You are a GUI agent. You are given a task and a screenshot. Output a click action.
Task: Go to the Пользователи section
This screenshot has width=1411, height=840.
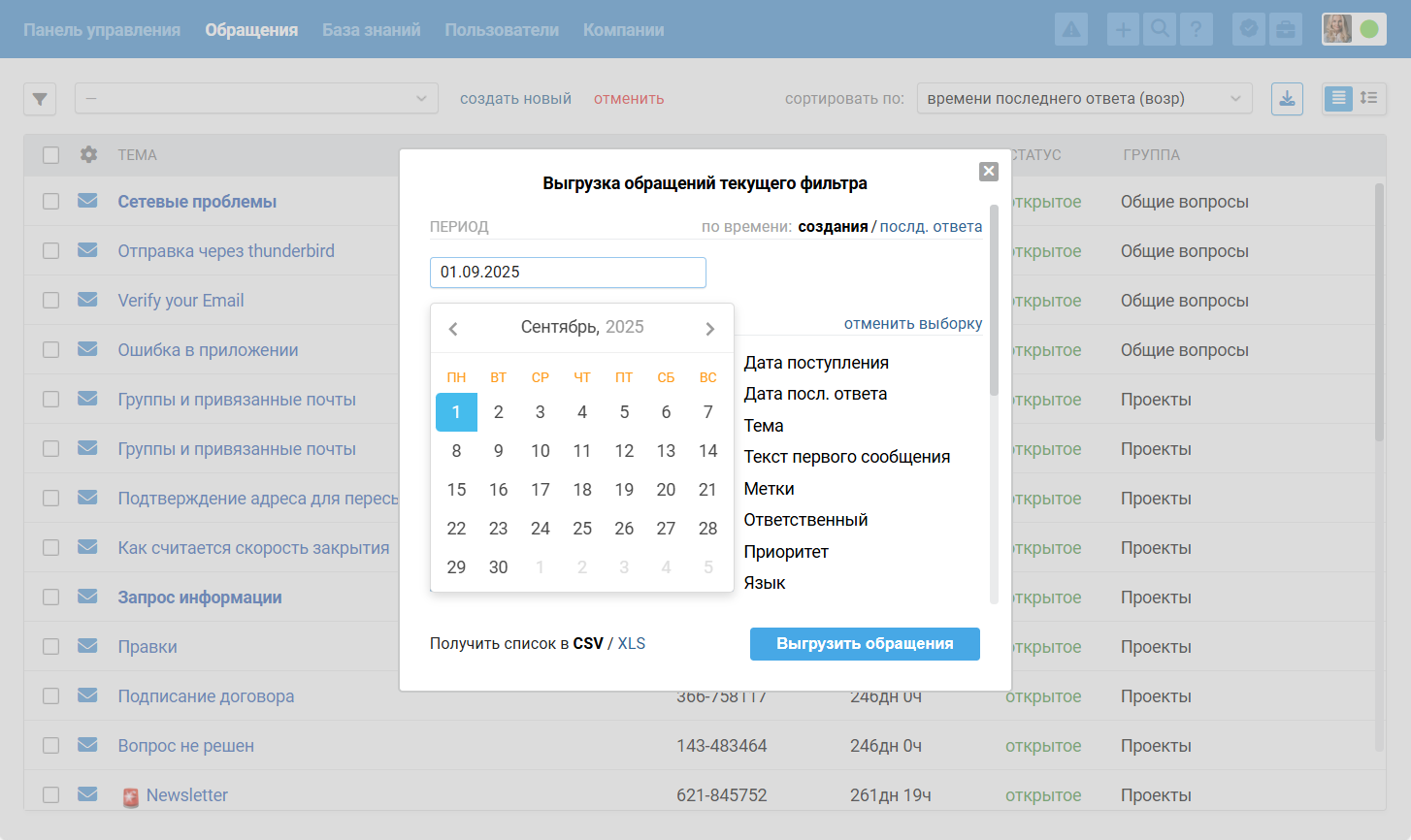[x=502, y=30]
